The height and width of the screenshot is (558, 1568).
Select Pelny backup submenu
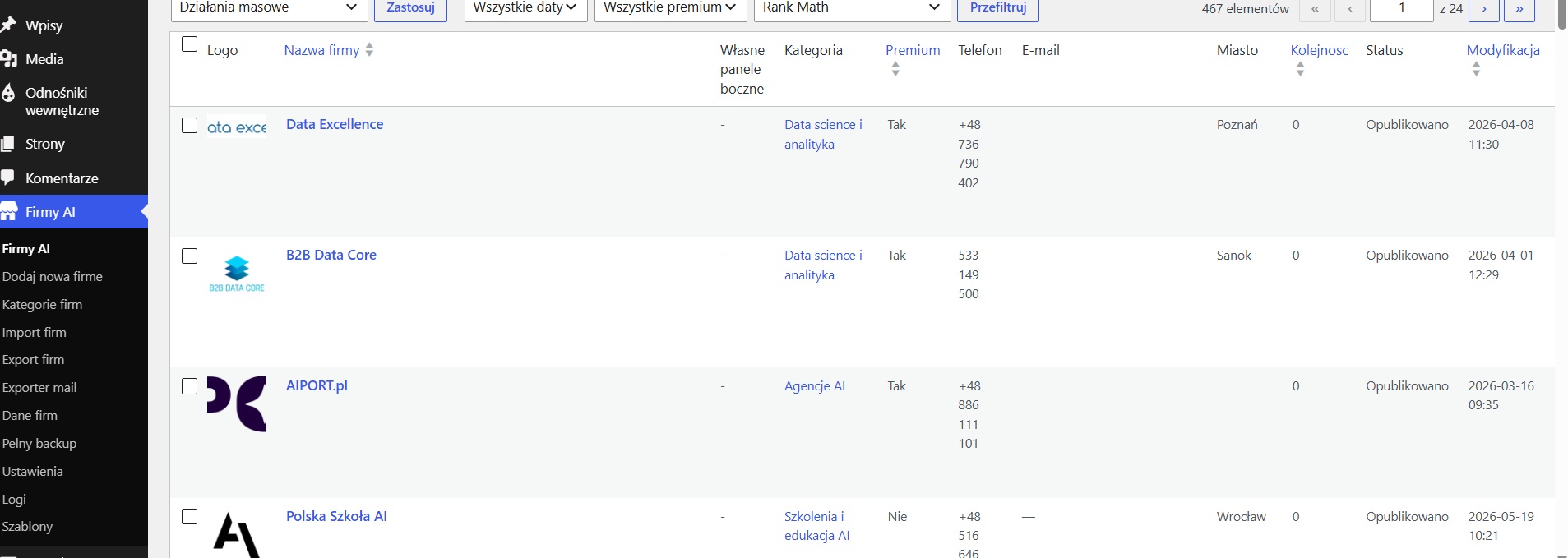pyautogui.click(x=39, y=444)
